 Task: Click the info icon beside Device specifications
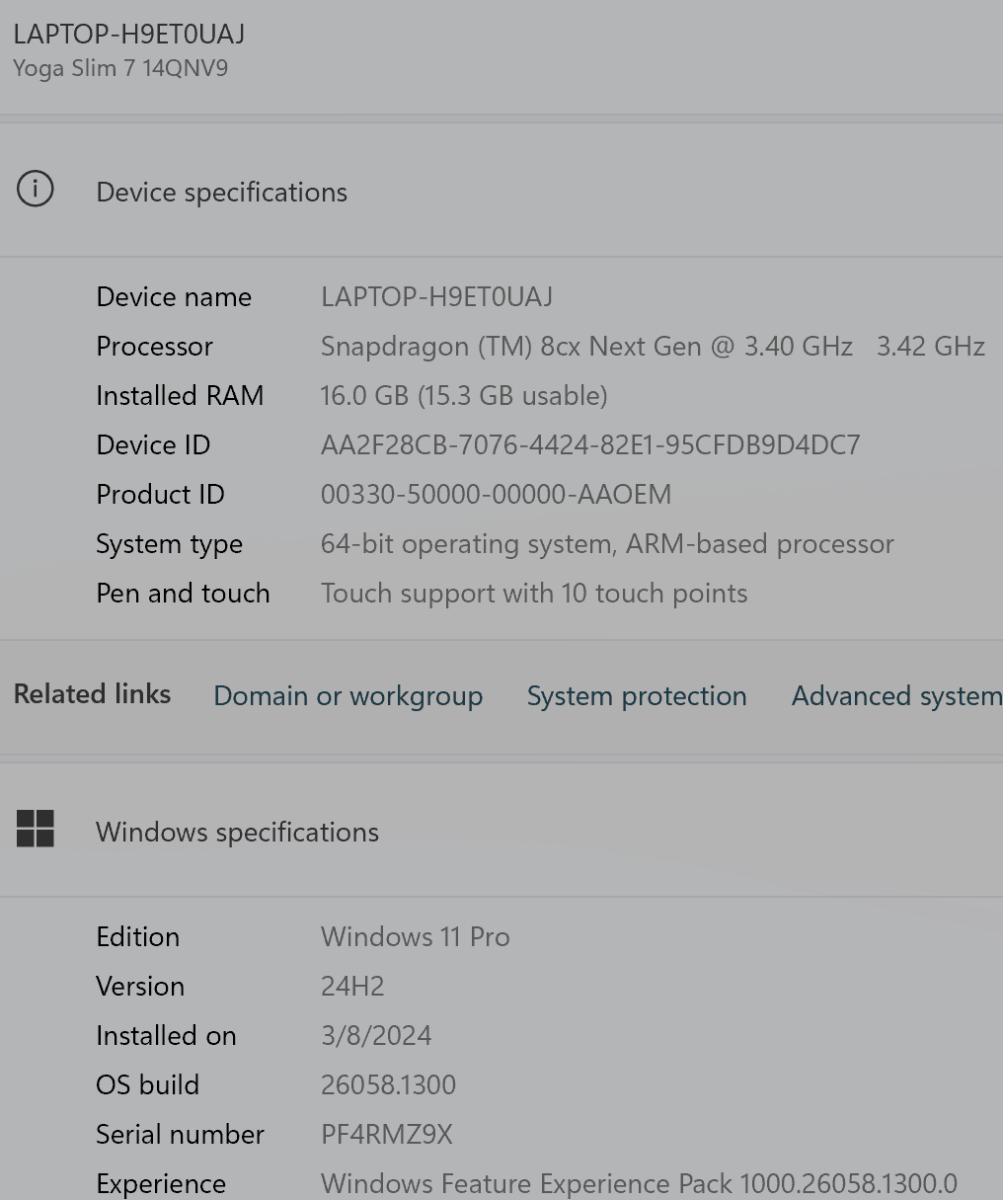[x=35, y=191]
